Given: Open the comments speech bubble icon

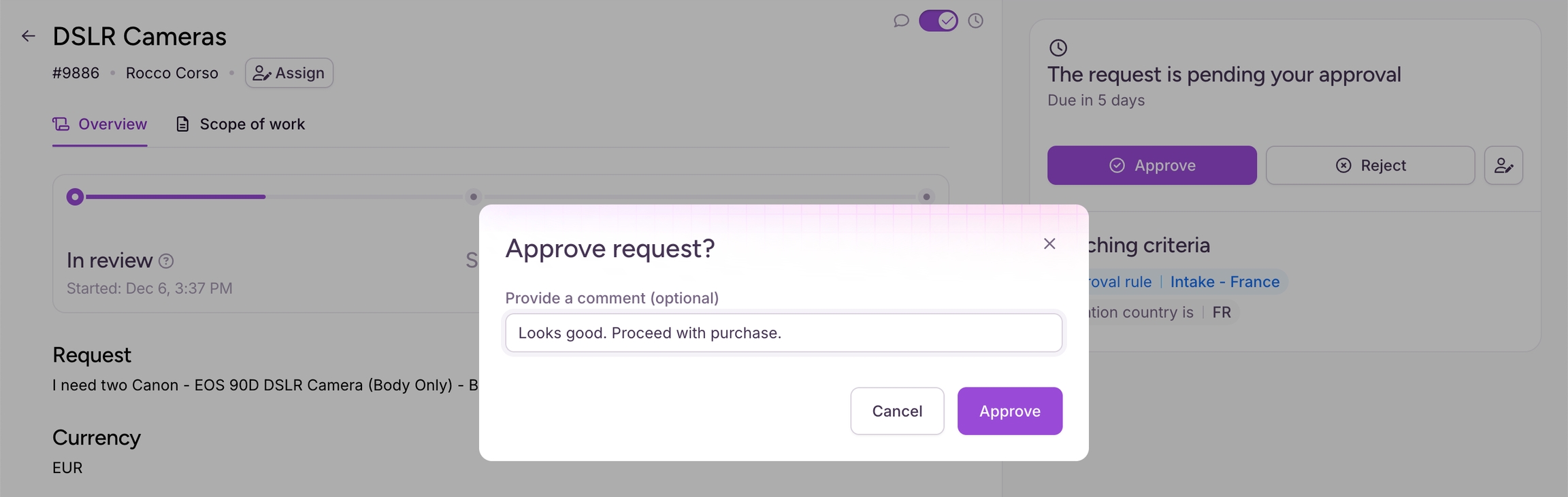Looking at the screenshot, I should click(x=901, y=21).
